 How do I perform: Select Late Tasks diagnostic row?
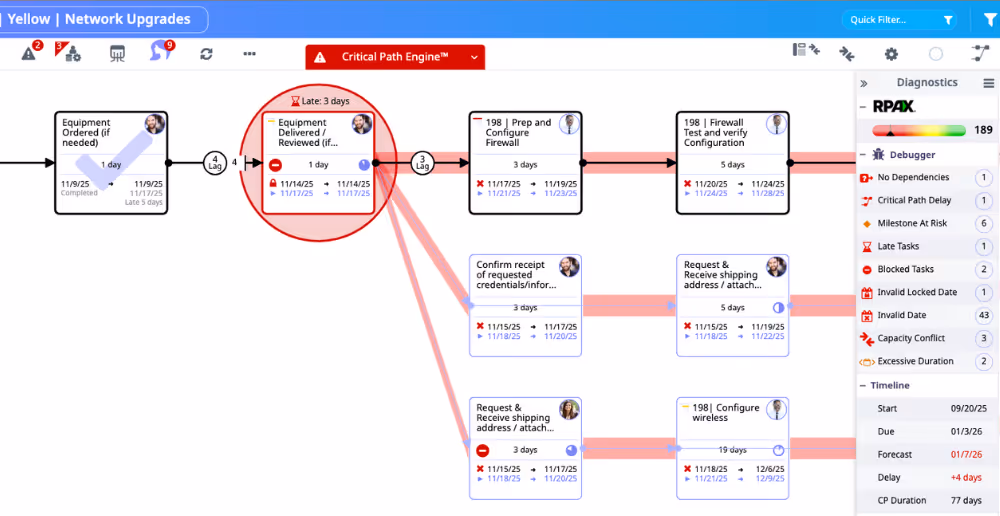(x=927, y=246)
